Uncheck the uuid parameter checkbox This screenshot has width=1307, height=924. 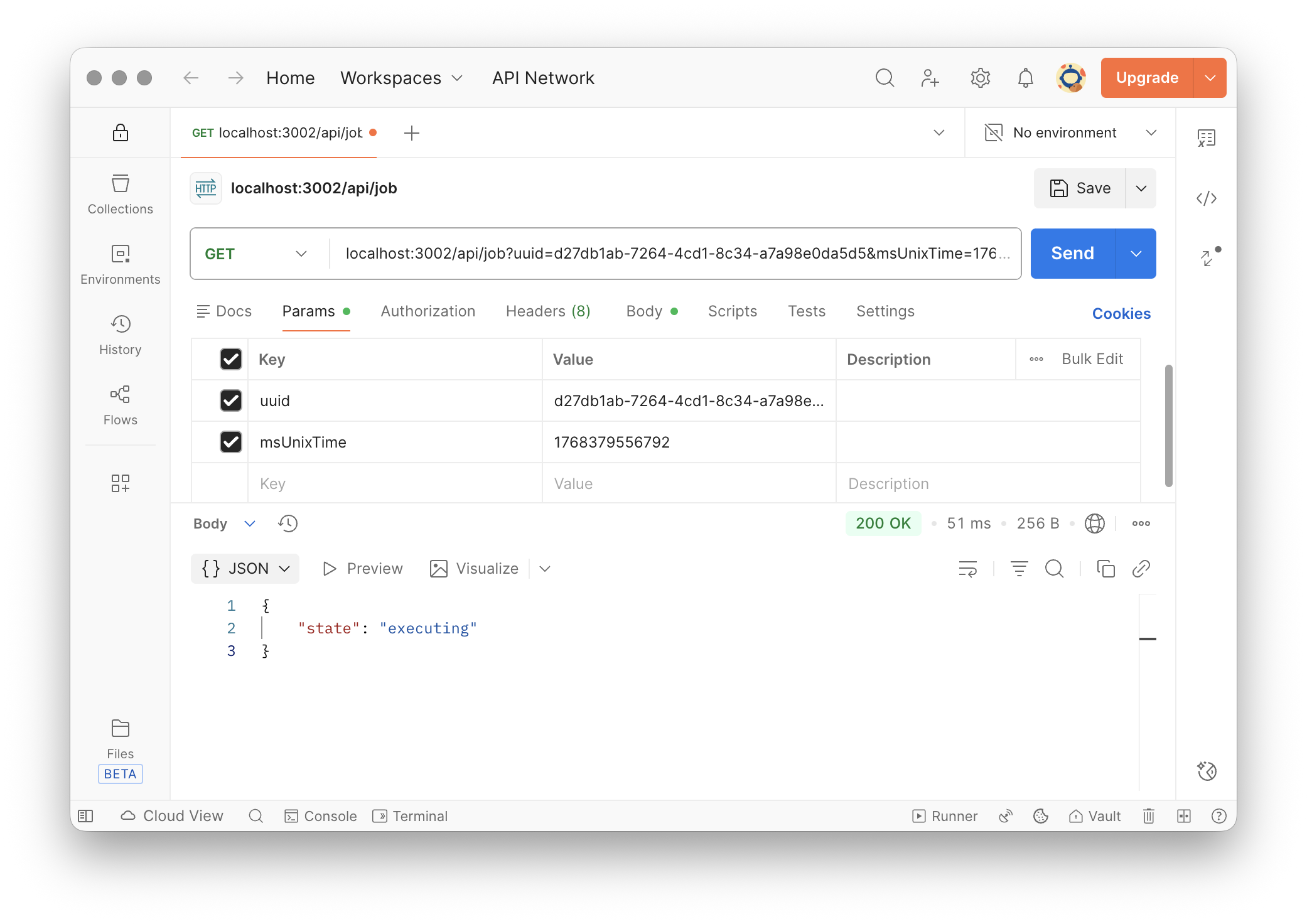(231, 400)
